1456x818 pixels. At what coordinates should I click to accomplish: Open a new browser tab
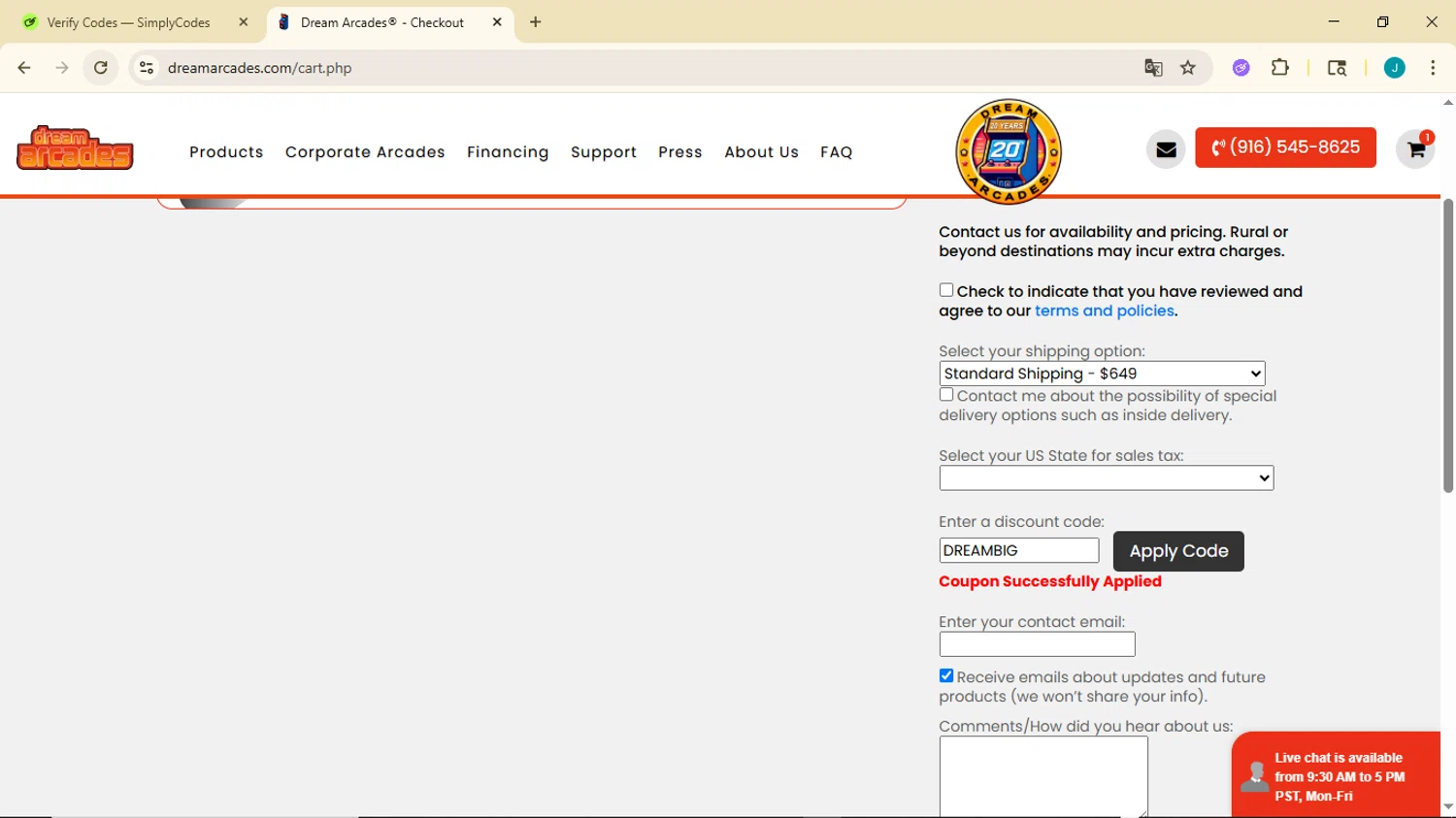tap(536, 22)
